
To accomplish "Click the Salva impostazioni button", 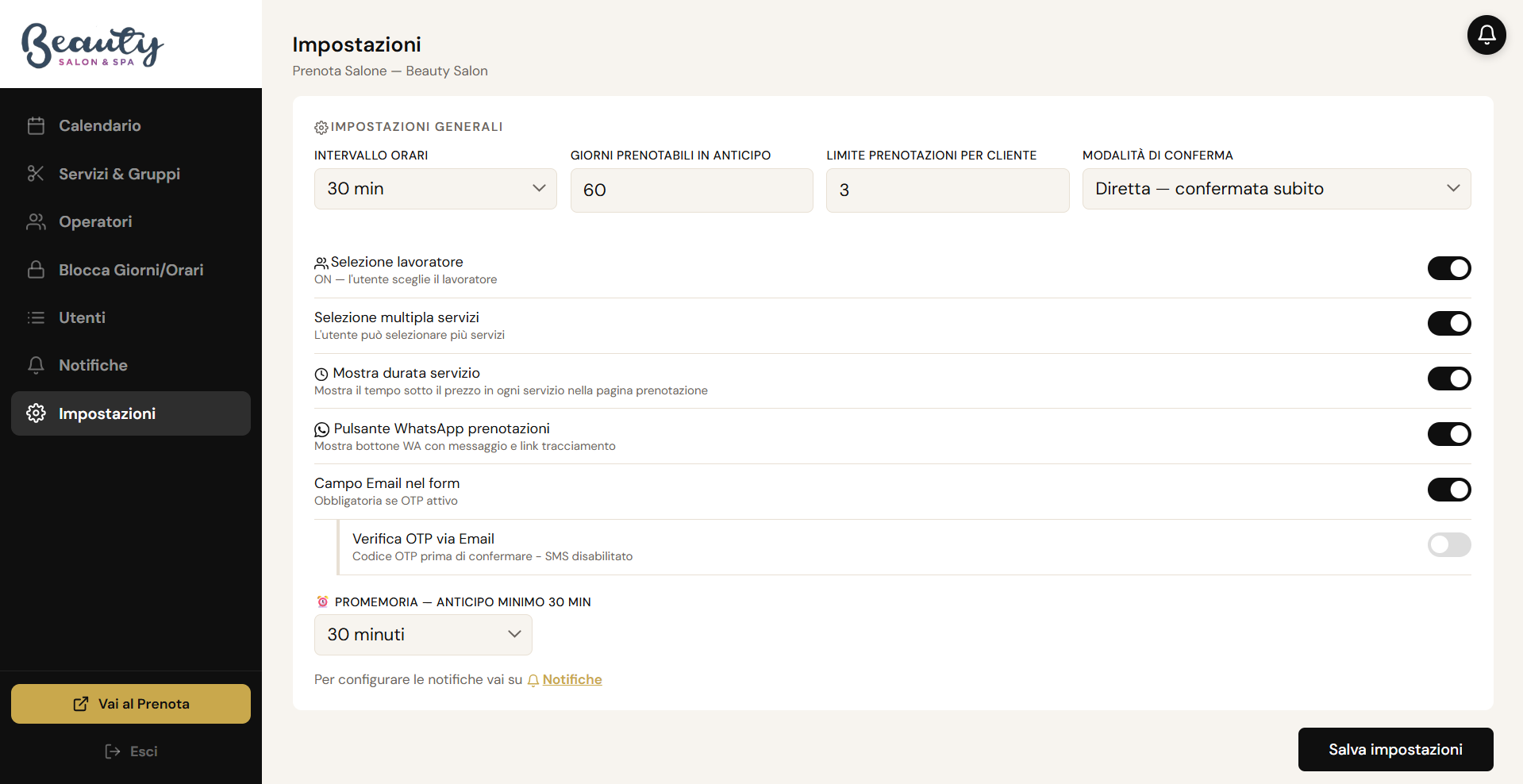I will [x=1395, y=749].
